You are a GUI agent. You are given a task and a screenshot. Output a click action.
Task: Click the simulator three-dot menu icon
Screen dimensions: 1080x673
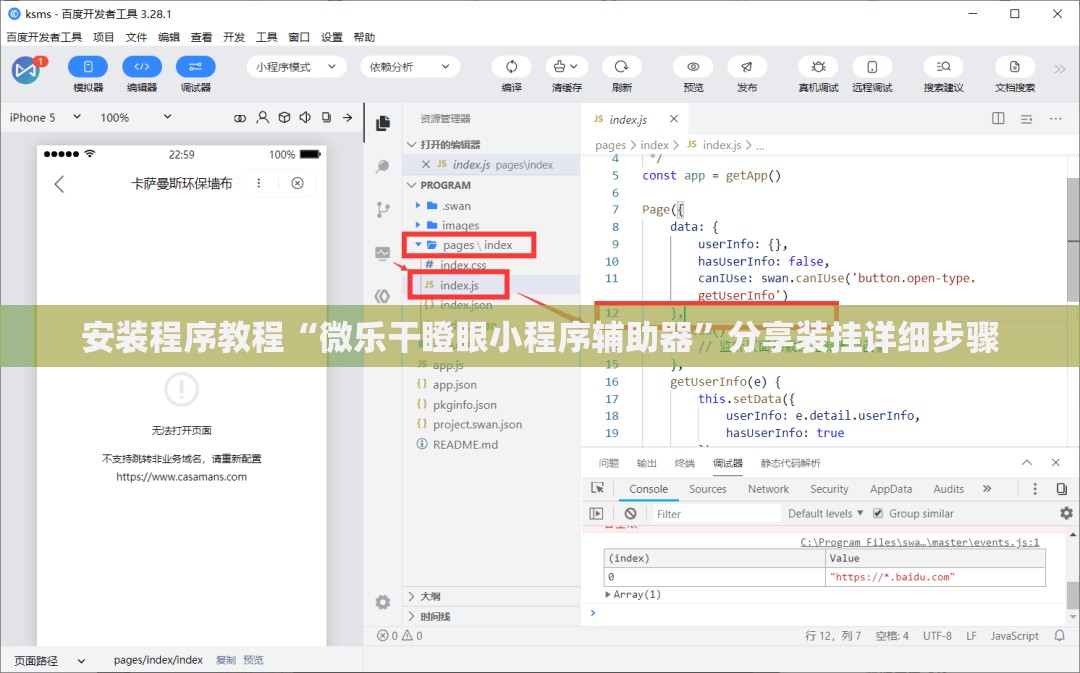pos(259,183)
